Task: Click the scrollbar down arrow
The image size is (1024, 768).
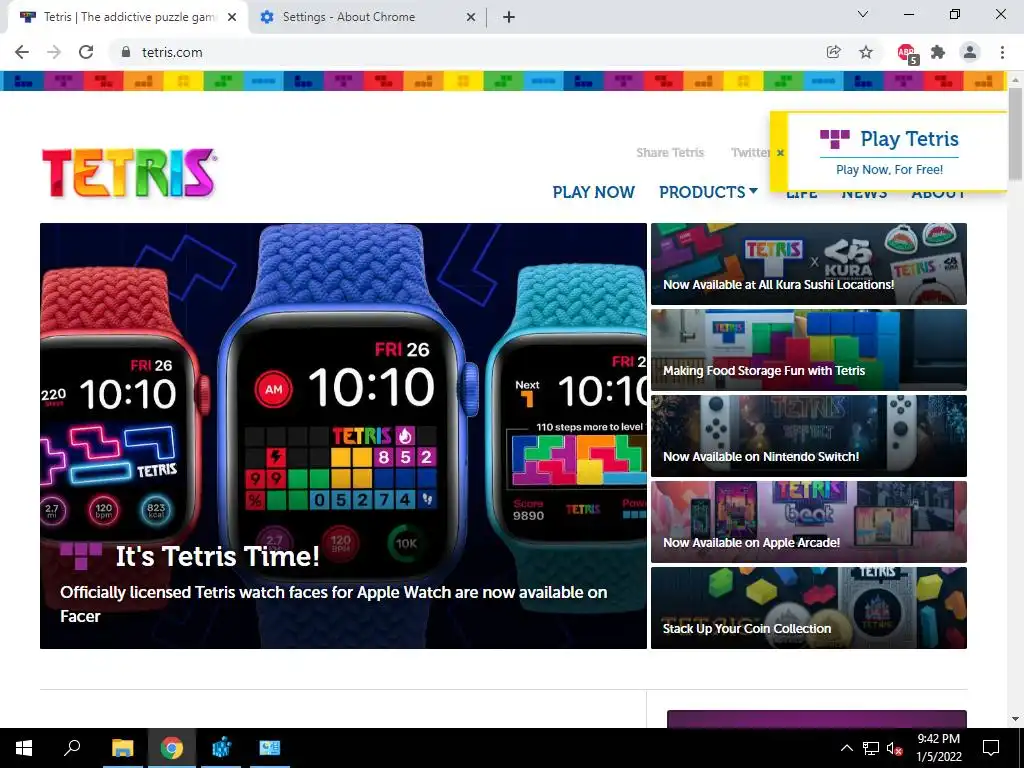Action: (1015, 719)
